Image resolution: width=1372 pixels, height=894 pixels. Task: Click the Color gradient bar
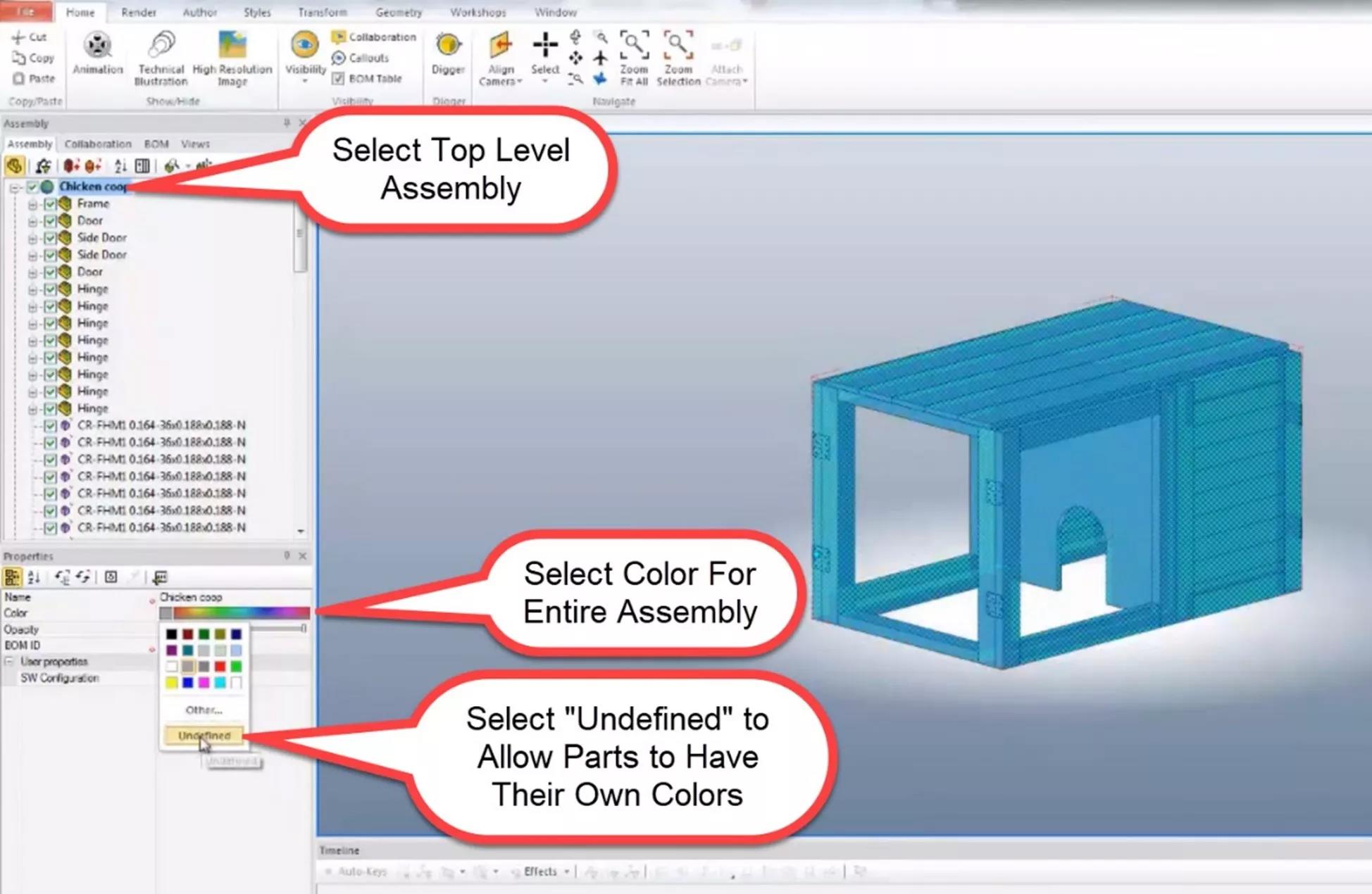coord(241,612)
